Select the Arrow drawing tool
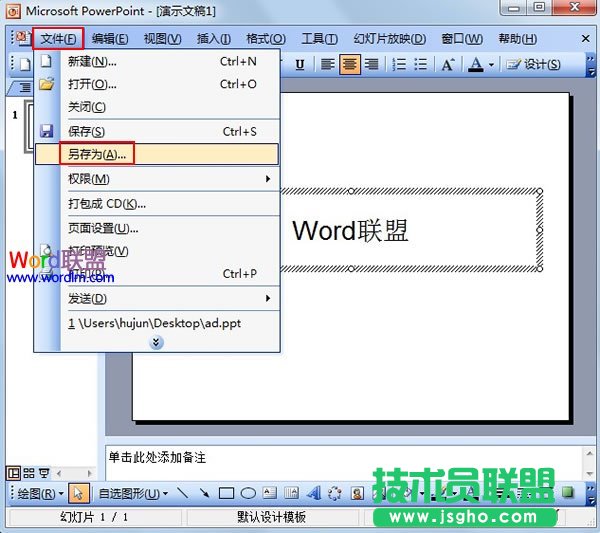This screenshot has width=600, height=533. pyautogui.click(x=204, y=493)
